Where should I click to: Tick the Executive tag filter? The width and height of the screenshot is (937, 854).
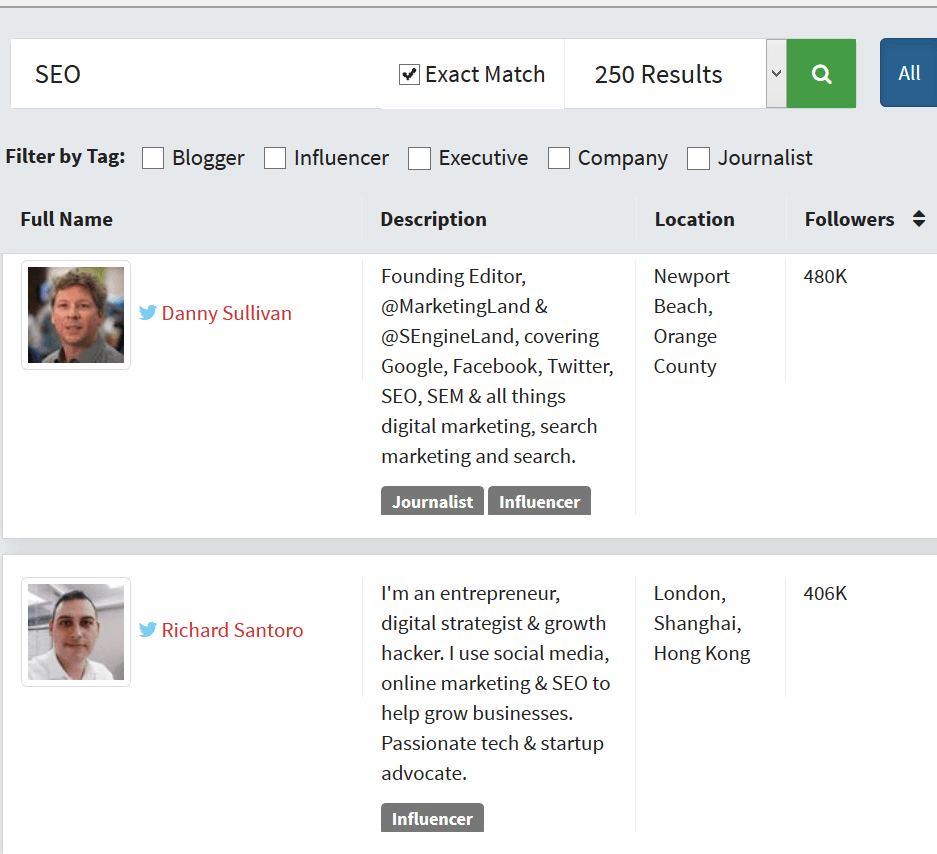tap(419, 158)
